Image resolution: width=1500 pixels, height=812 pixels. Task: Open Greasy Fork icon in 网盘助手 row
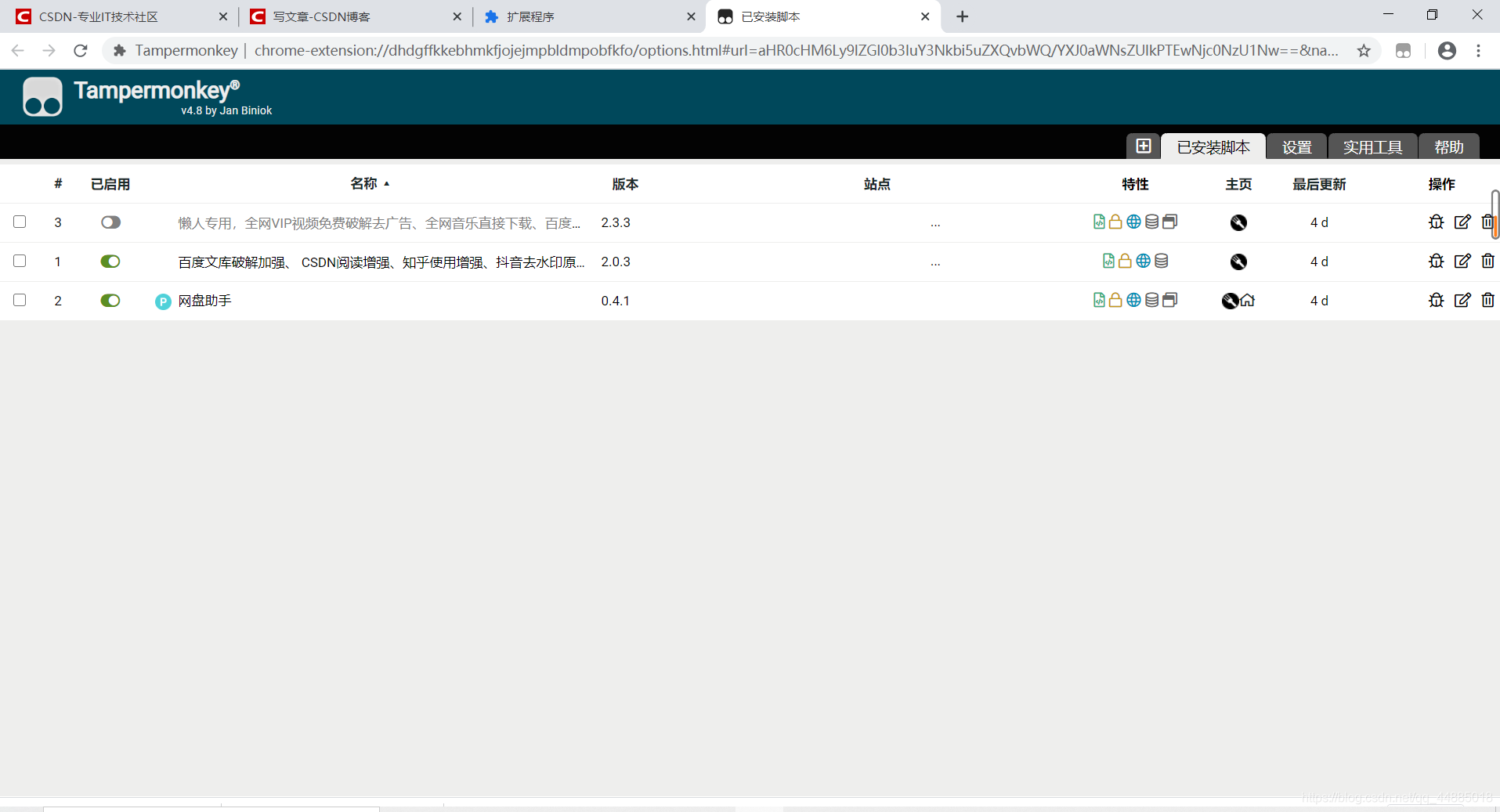pos(1231,301)
